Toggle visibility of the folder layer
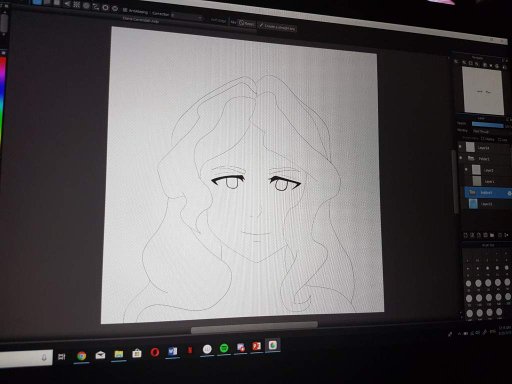 [x=461, y=158]
